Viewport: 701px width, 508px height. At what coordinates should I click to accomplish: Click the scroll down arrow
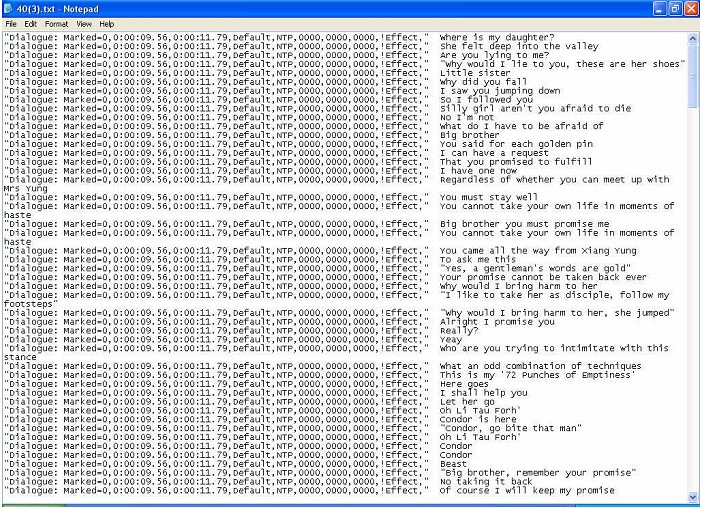tap(693, 496)
